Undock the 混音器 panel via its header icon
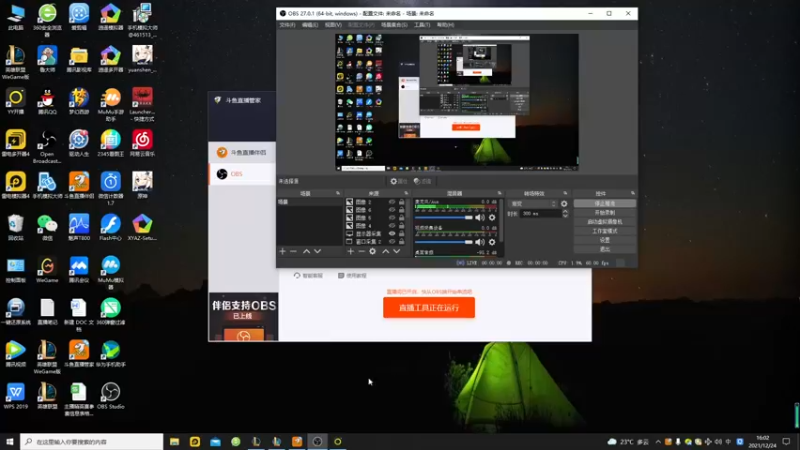Screen dimensions: 800x450 pyautogui.click(x=499, y=193)
